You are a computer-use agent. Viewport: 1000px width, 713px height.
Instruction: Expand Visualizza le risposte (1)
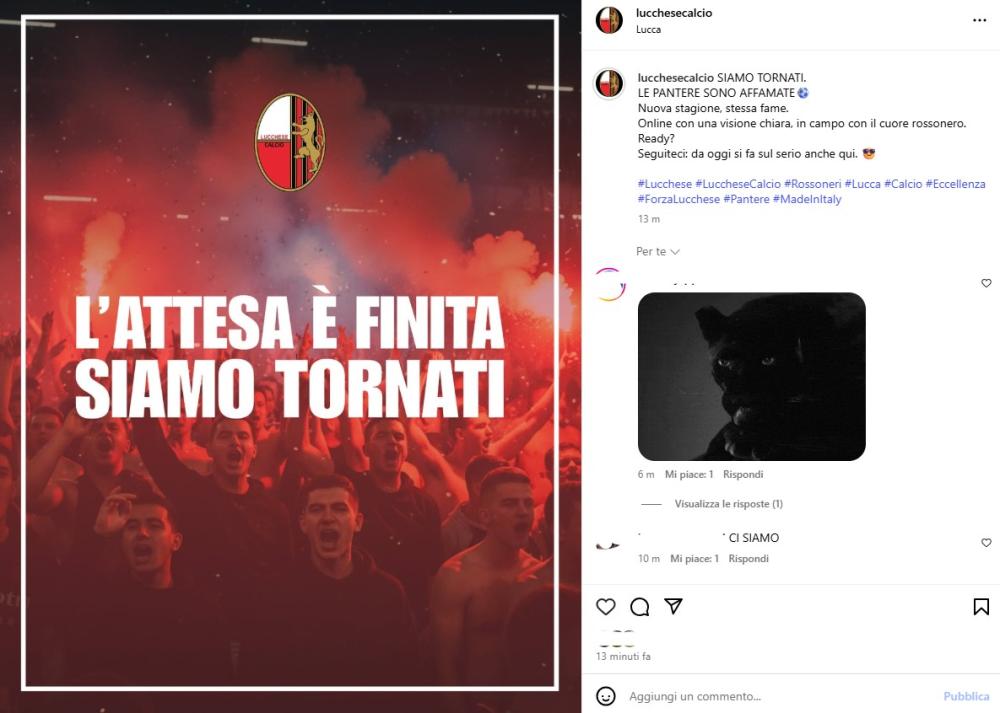tap(728, 504)
